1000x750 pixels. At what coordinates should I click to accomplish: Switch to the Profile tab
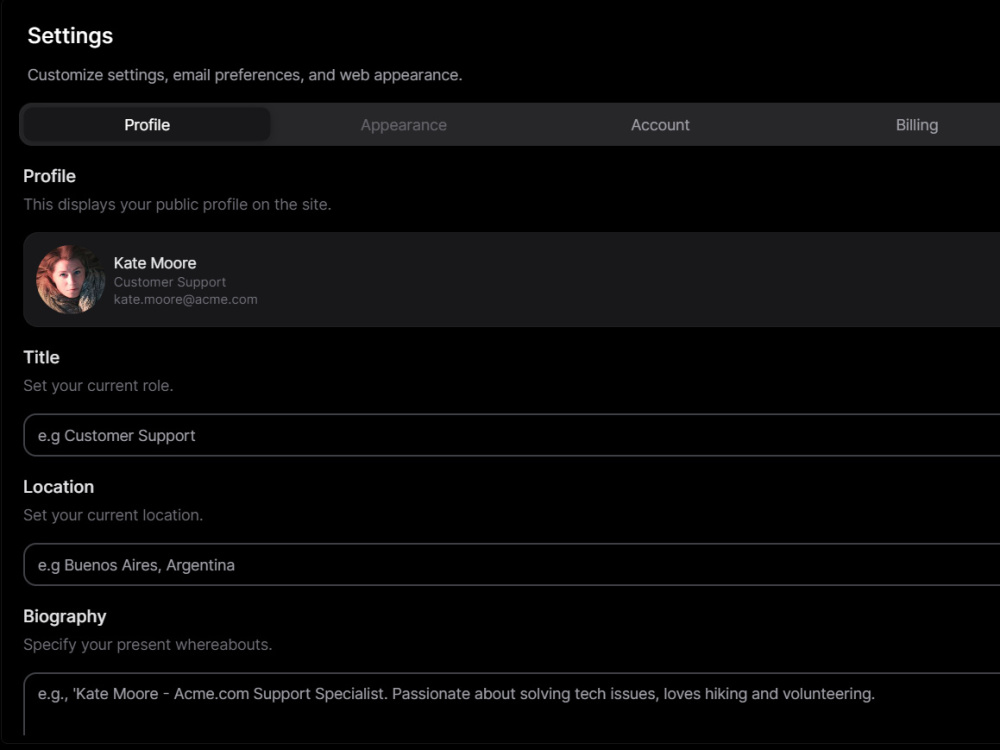coord(147,125)
